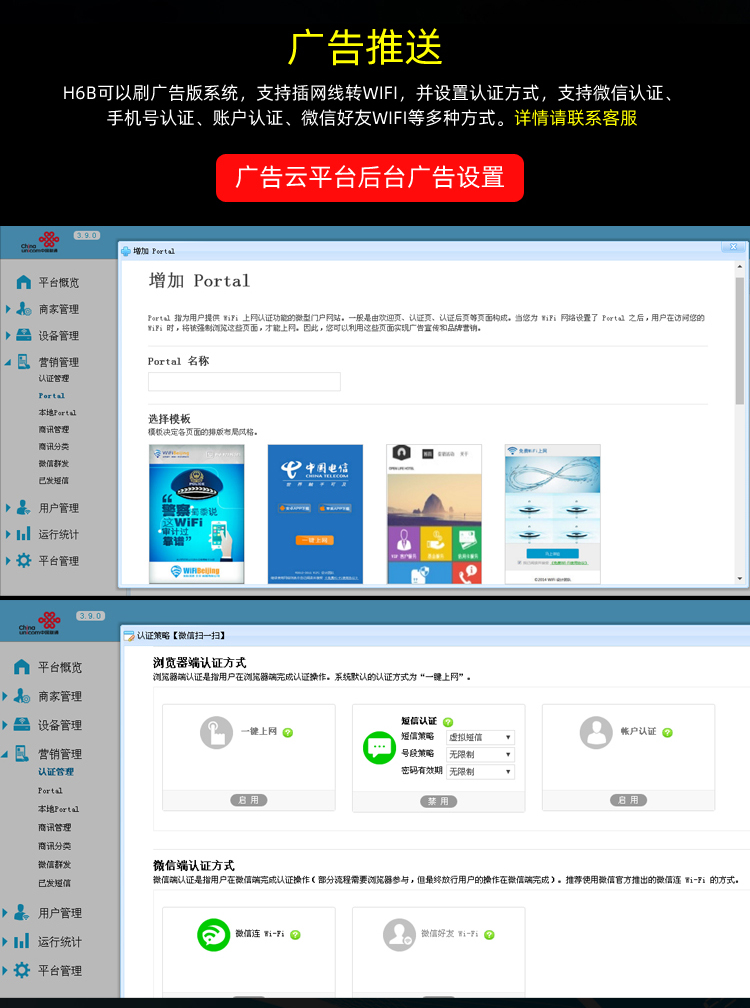Image resolution: width=750 pixels, height=1008 pixels.
Task: Select 商讯管理 in upper screenshot sidebar
Action: 53,429
